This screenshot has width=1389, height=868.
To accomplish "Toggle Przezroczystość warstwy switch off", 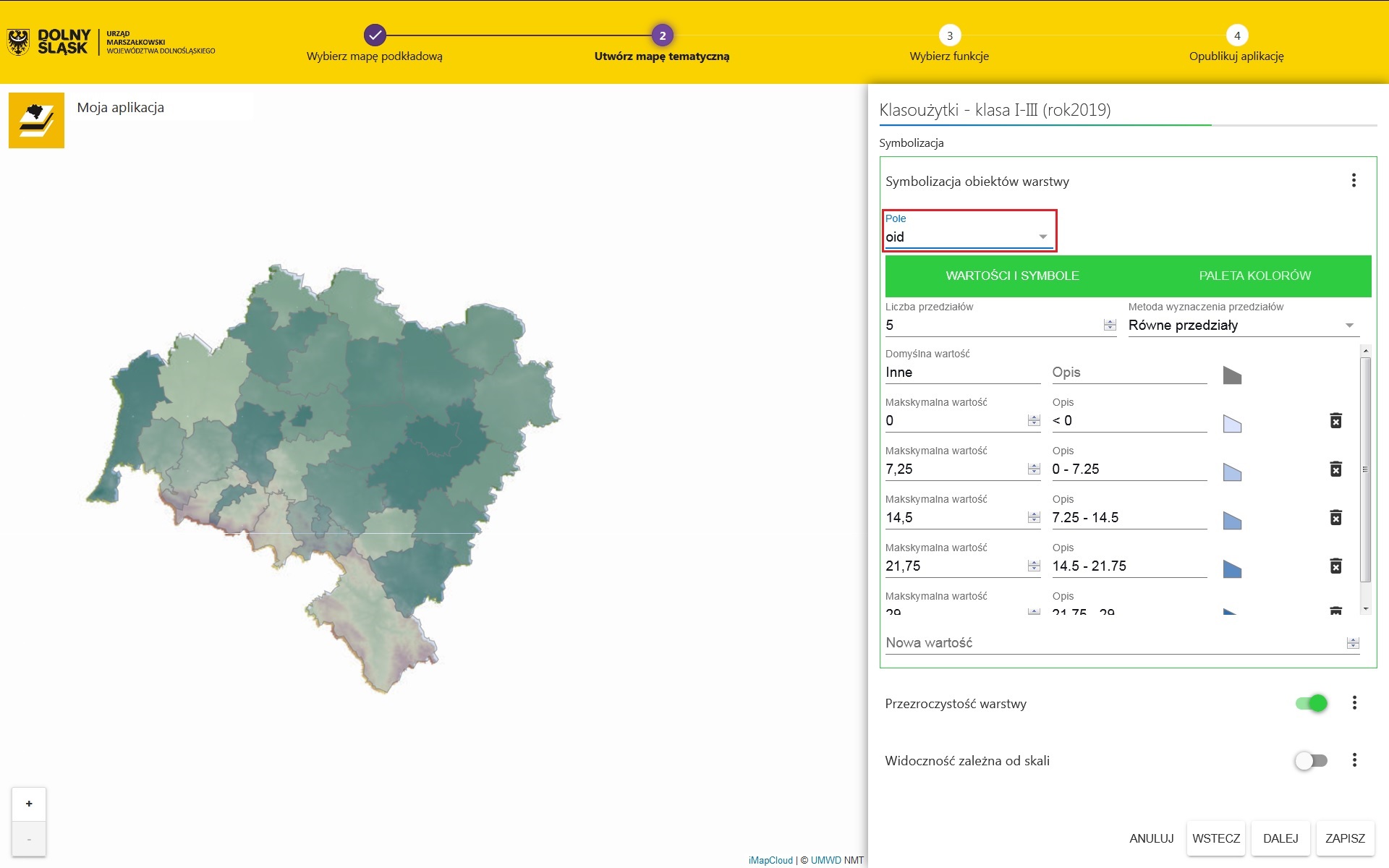I will point(1311,703).
